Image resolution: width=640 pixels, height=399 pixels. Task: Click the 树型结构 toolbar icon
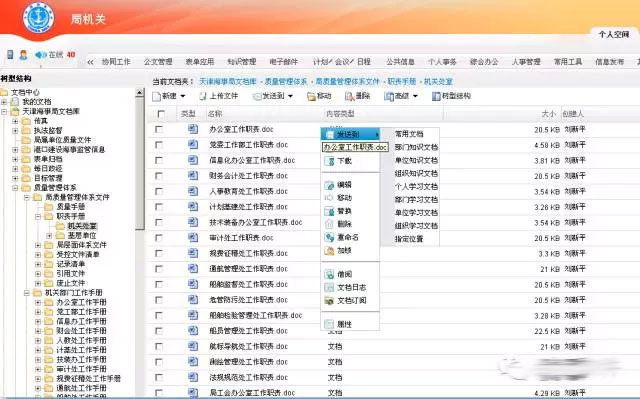(436, 96)
